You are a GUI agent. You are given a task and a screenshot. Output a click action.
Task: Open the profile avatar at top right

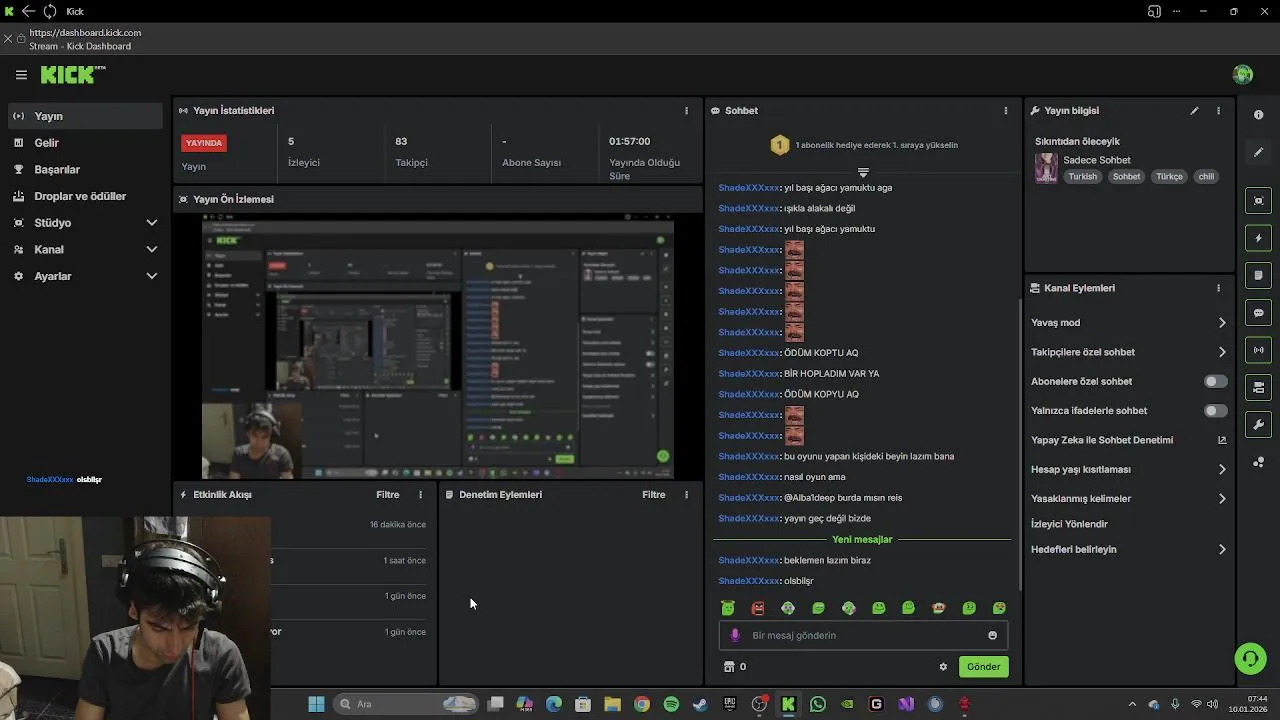click(1243, 75)
